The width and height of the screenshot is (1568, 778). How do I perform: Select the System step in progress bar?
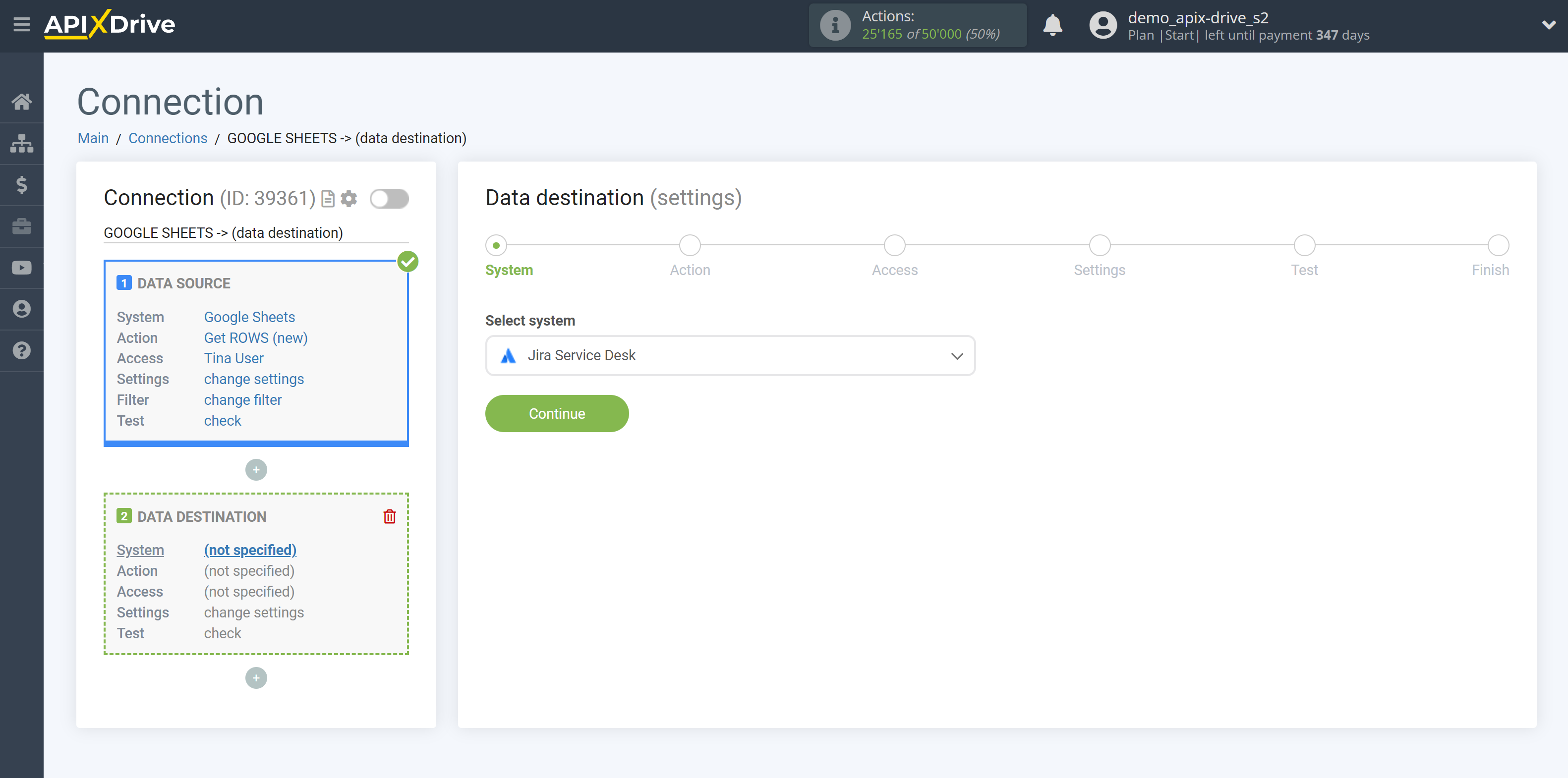(497, 243)
